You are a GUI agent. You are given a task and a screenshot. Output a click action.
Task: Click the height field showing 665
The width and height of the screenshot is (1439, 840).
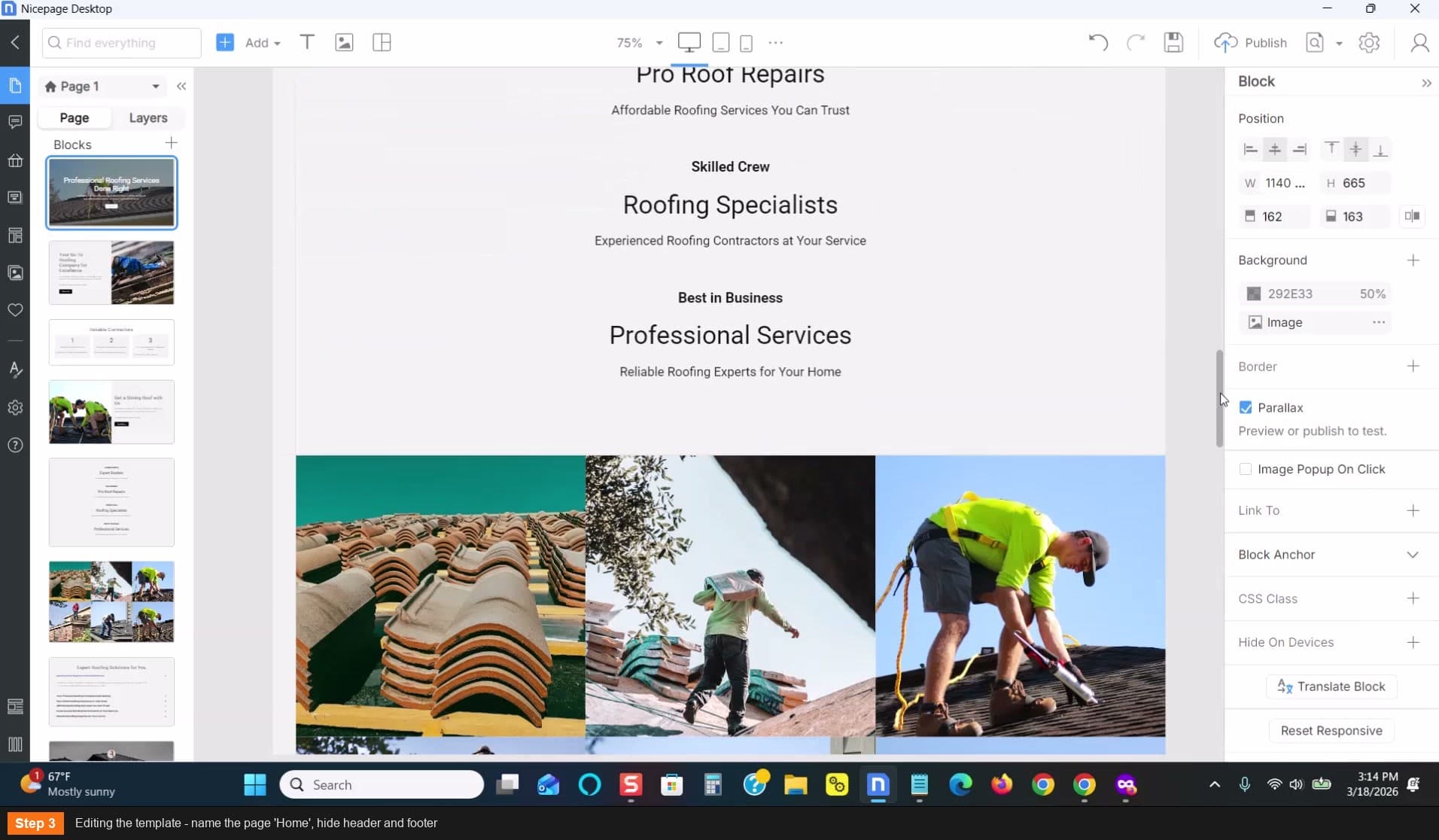point(1355,183)
